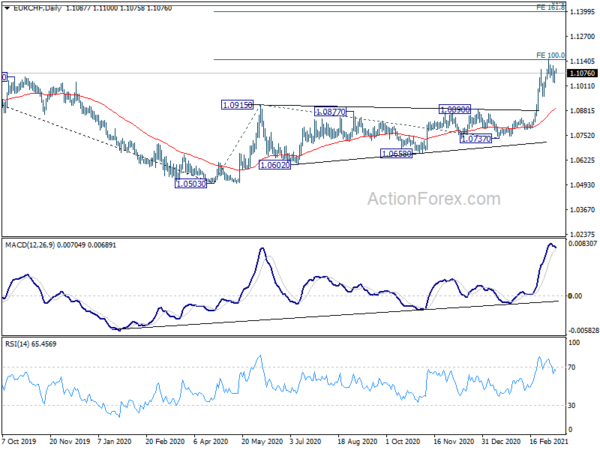Select the FE 161.8 projection line label
600x450 pixels.
(550, 7)
